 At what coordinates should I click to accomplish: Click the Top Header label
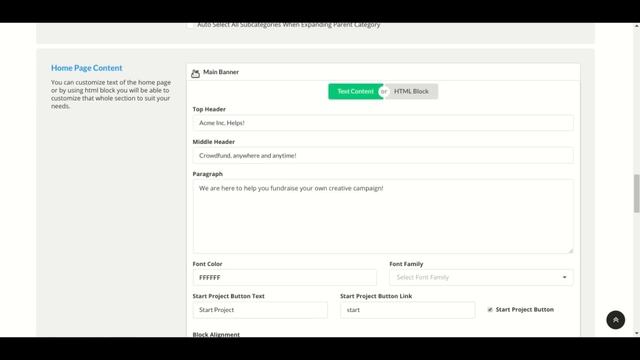point(209,109)
